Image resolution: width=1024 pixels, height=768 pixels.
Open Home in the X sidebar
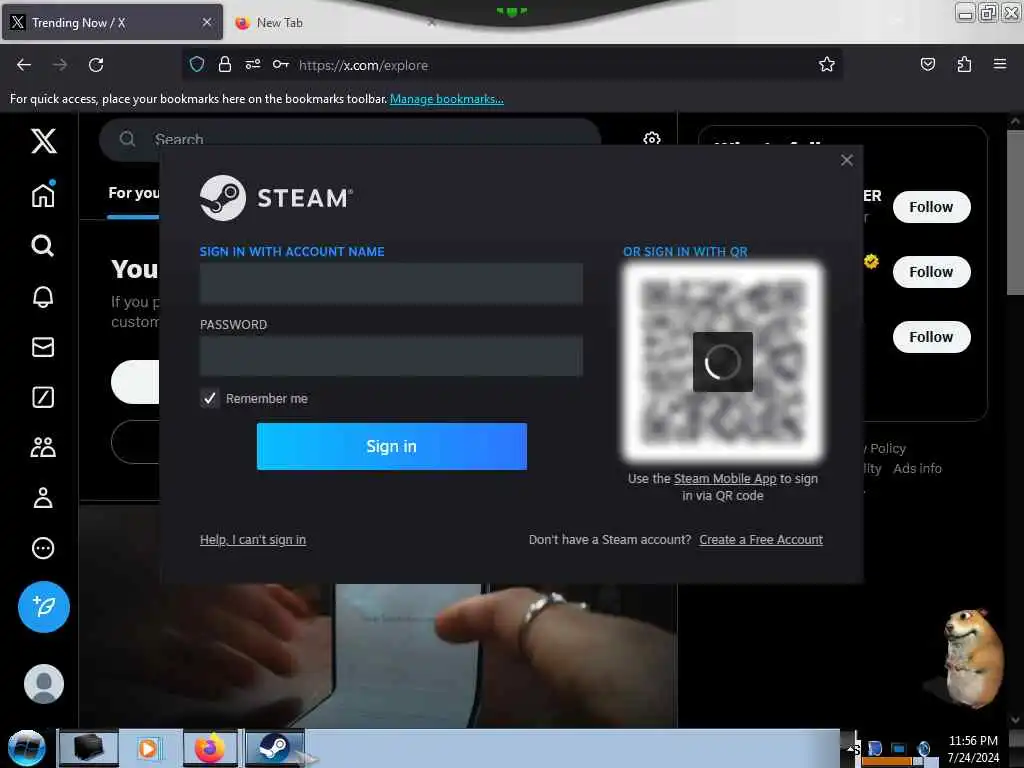click(43, 194)
